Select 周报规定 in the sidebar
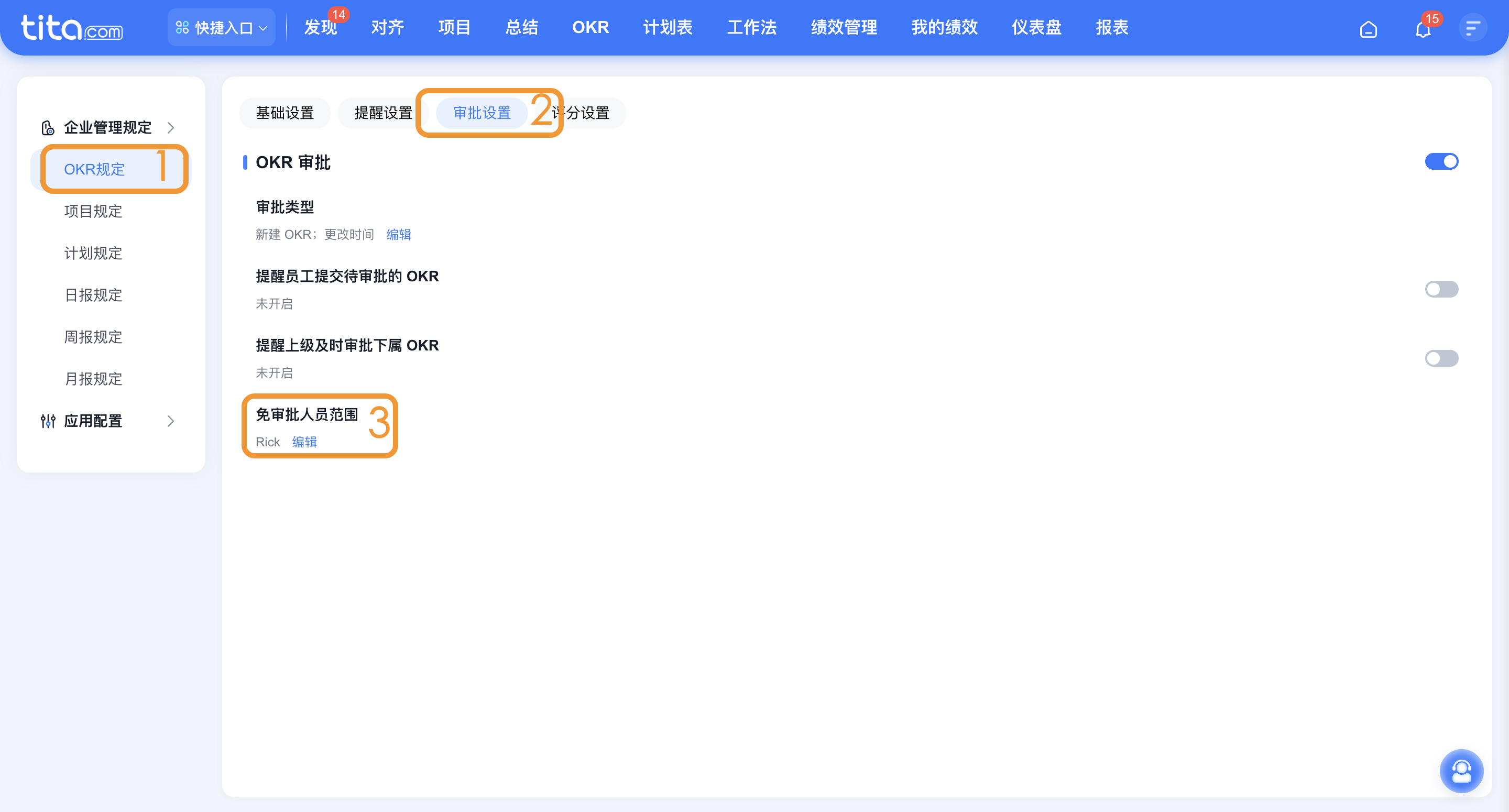Viewport: 1509px width, 812px height. (x=93, y=337)
